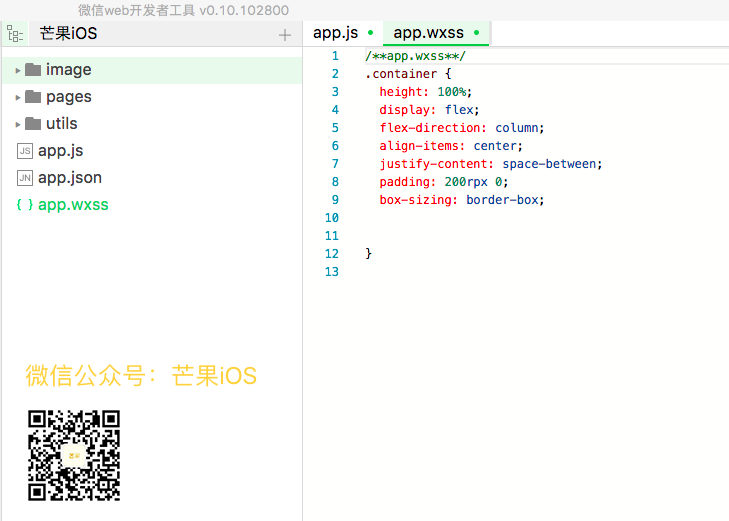Select app.wxss in the file tree
Screen dimensions: 729x521
(x=73, y=205)
